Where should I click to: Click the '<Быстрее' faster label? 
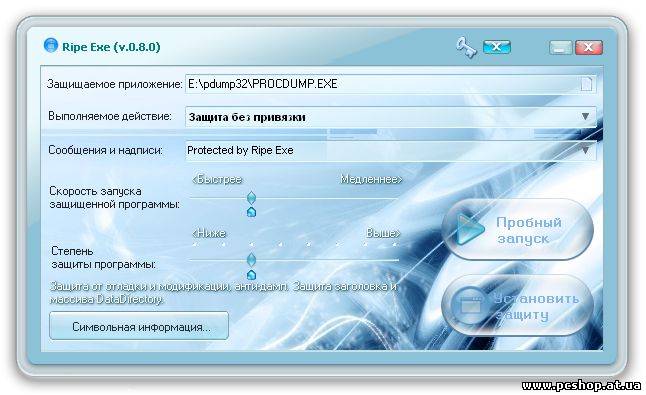coord(217,180)
